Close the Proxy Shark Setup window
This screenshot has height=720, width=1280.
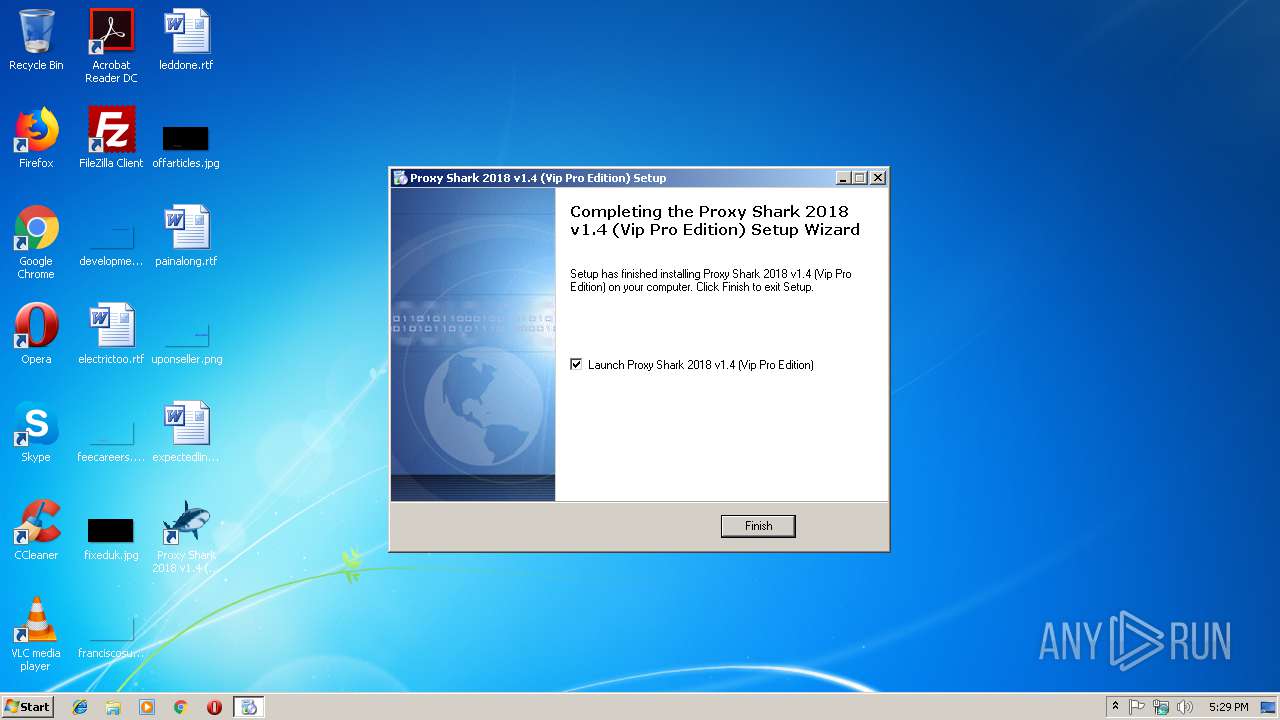coord(878,178)
